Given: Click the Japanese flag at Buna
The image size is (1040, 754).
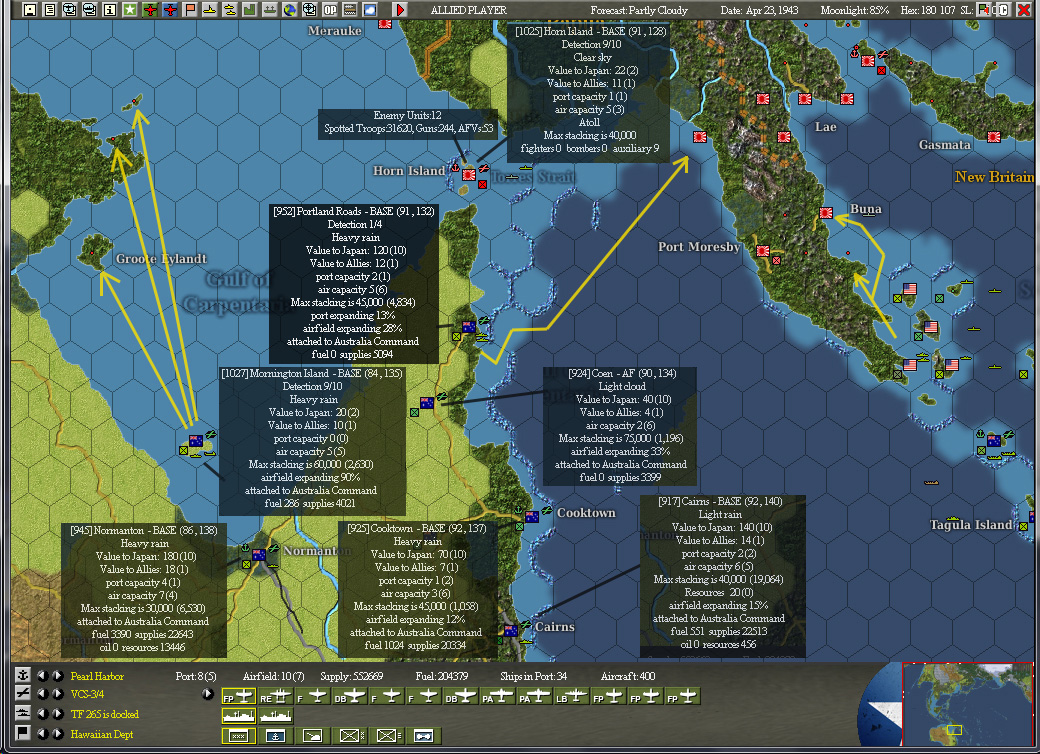Looking at the screenshot, I should [826, 213].
